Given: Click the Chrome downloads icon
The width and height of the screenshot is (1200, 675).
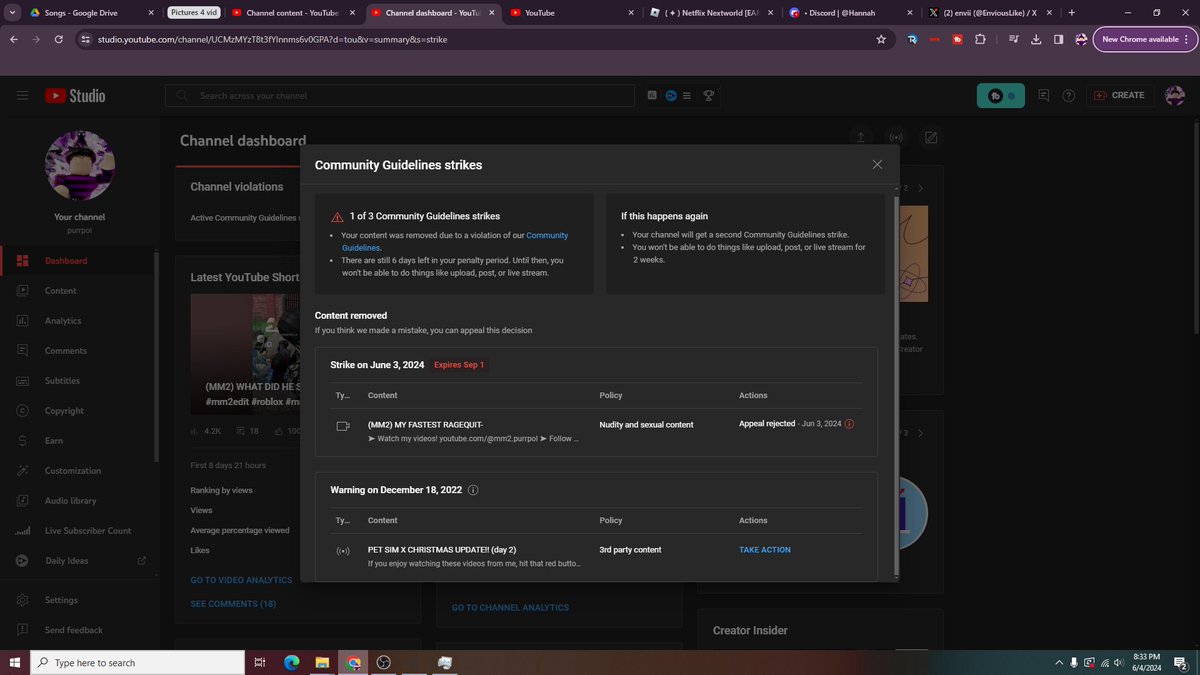Looking at the screenshot, I should click(1035, 39).
